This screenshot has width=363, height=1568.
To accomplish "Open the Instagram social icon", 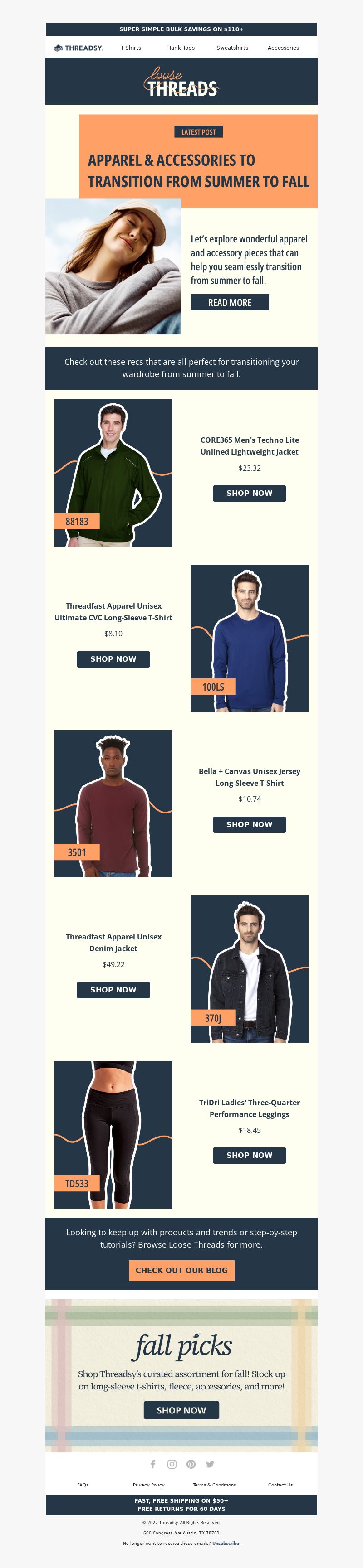I will tap(172, 1464).
